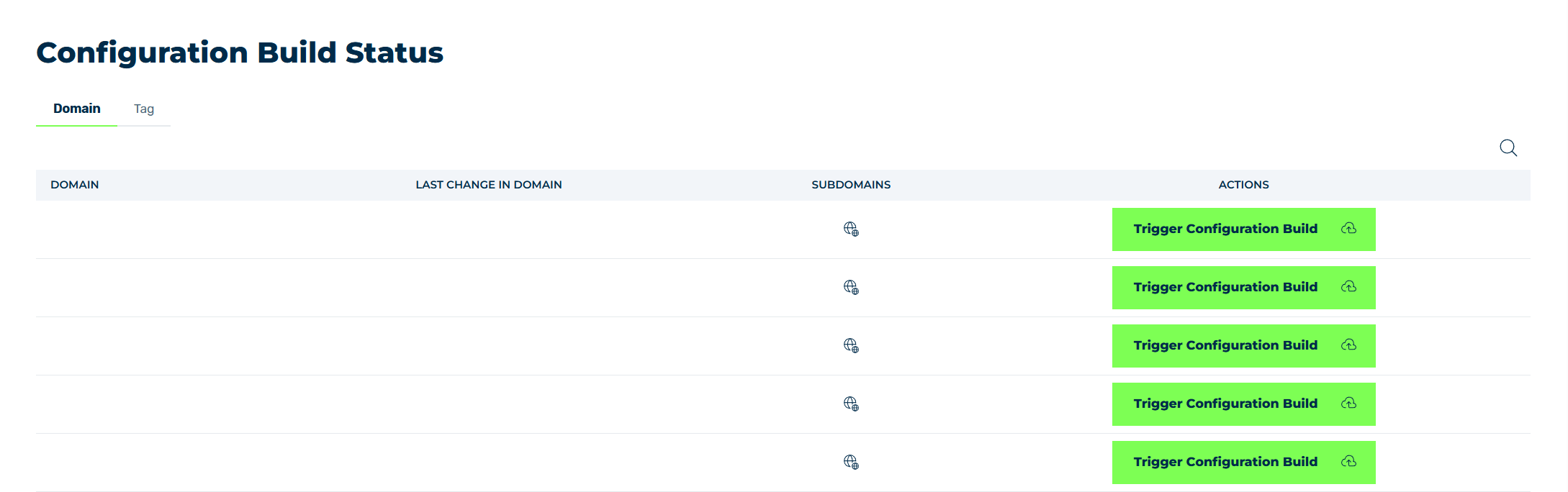Click the ACTIONS column header
The width and height of the screenshot is (1568, 492).
(x=1243, y=185)
